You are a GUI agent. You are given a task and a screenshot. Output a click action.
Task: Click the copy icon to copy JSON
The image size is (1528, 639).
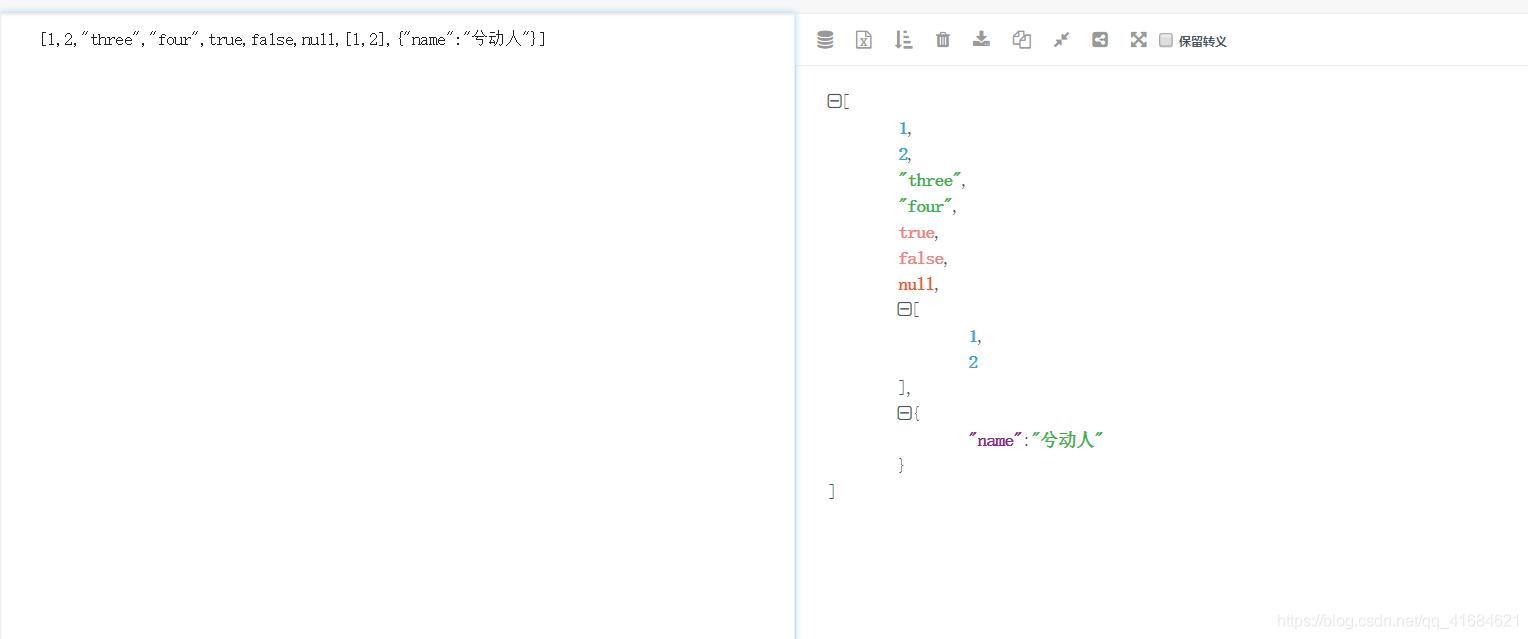click(1021, 40)
